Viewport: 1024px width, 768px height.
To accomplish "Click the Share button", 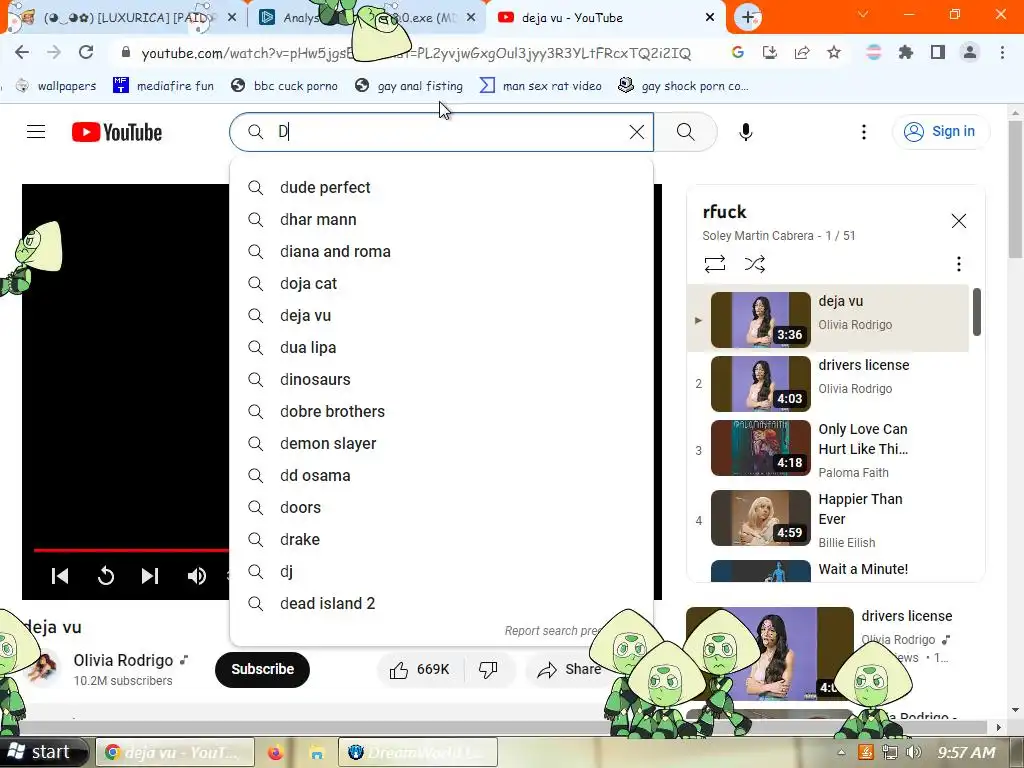I will 568,669.
